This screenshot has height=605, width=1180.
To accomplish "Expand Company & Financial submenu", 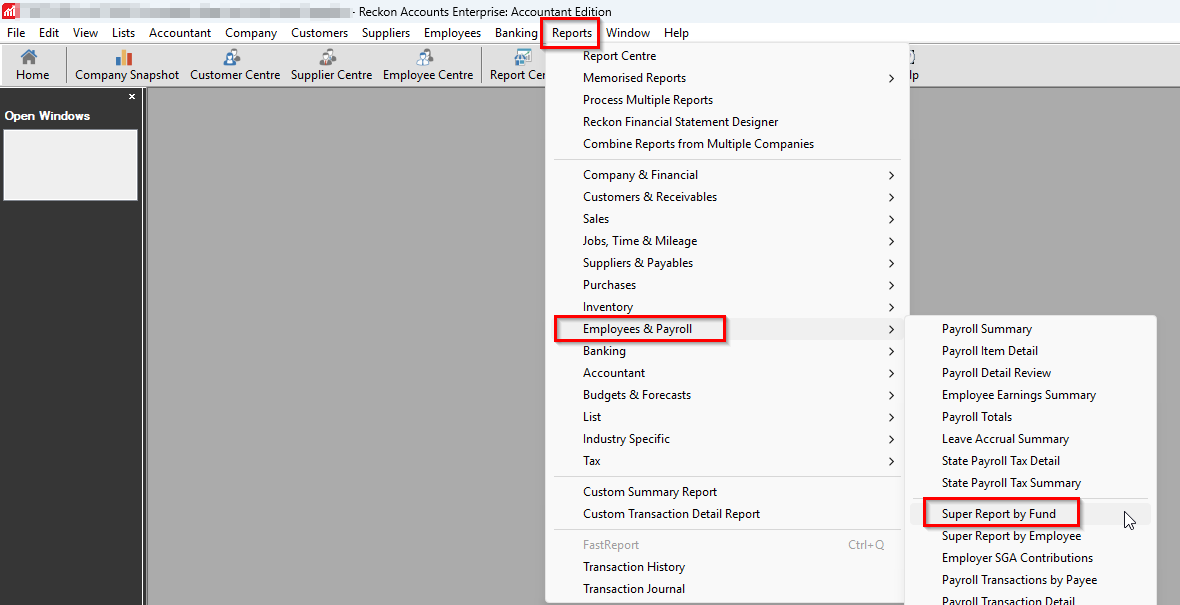I will point(727,175).
